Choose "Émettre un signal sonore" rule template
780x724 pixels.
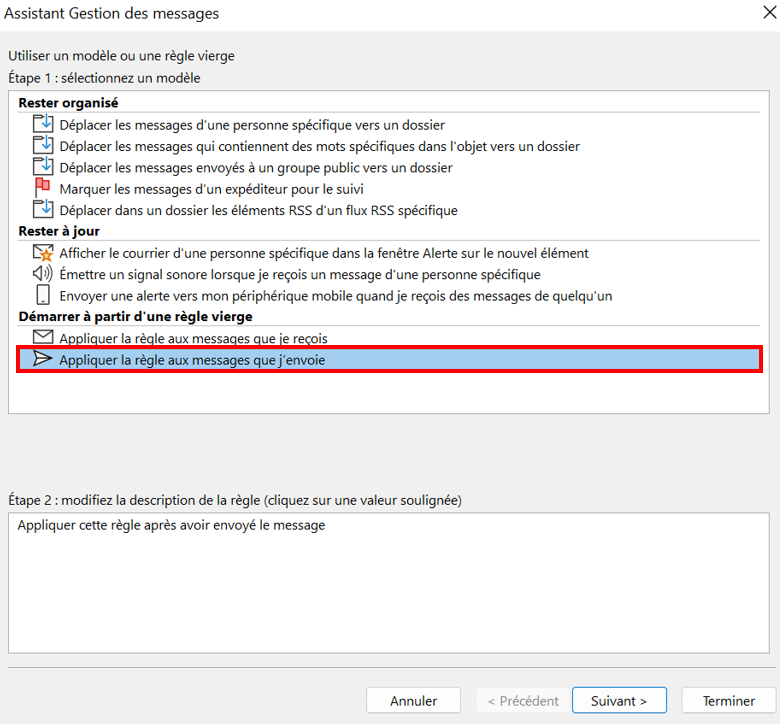(300, 274)
